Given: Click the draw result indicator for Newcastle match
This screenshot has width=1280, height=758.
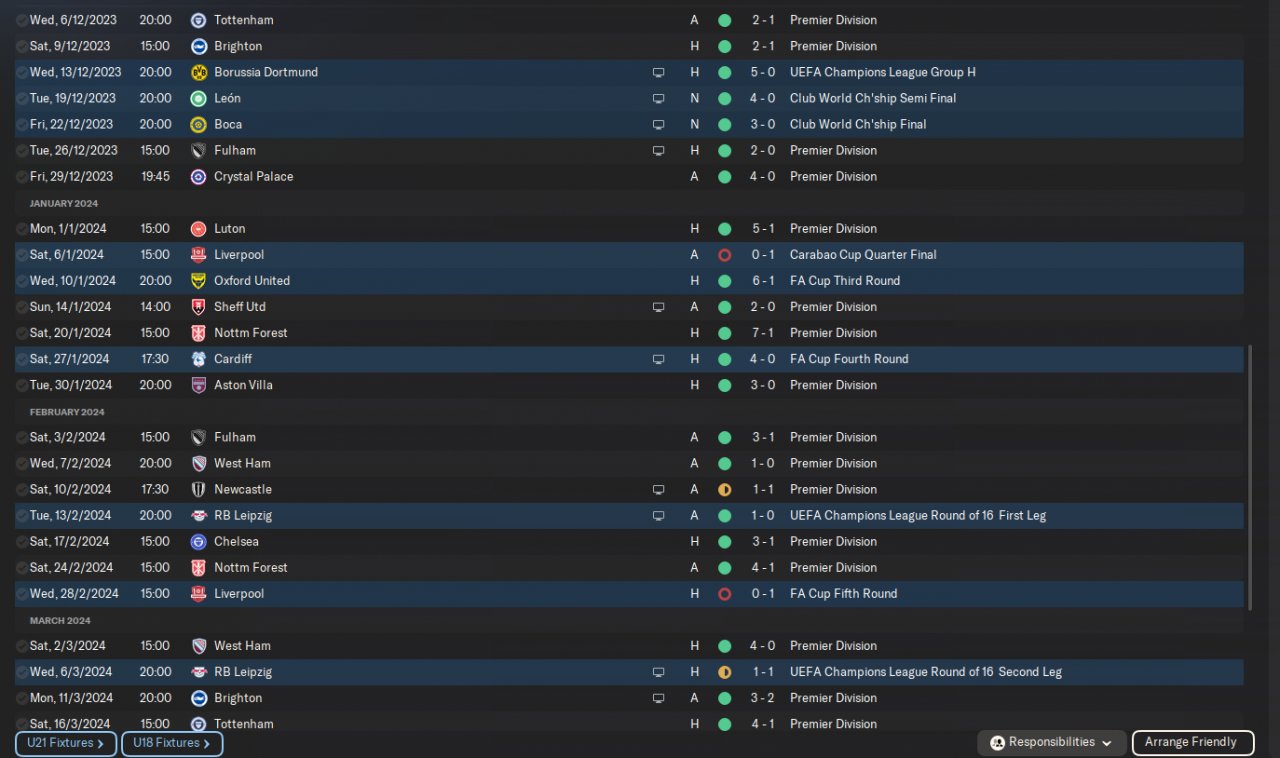Looking at the screenshot, I should [x=724, y=490].
